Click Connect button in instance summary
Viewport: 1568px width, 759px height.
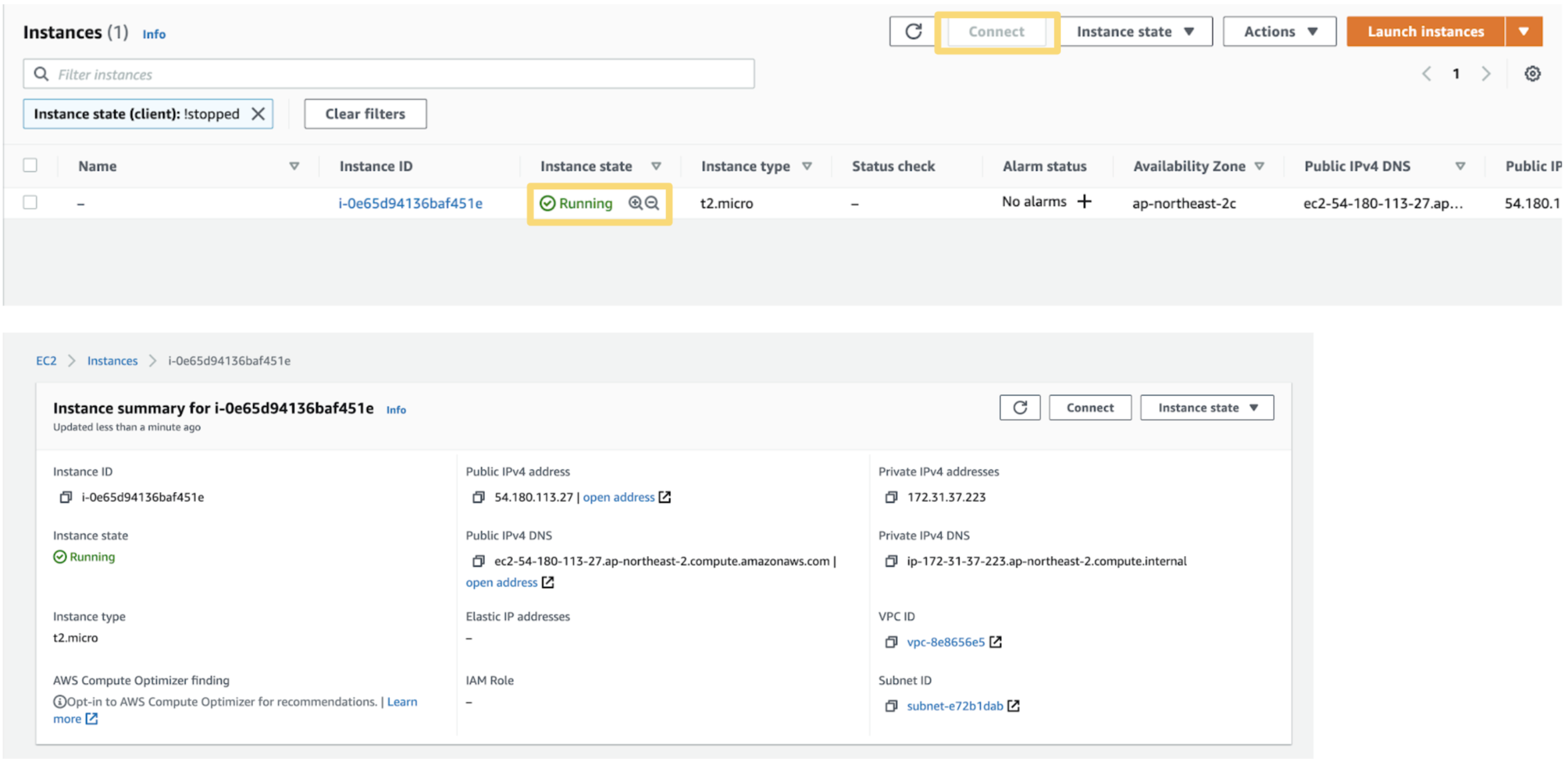(x=1090, y=407)
